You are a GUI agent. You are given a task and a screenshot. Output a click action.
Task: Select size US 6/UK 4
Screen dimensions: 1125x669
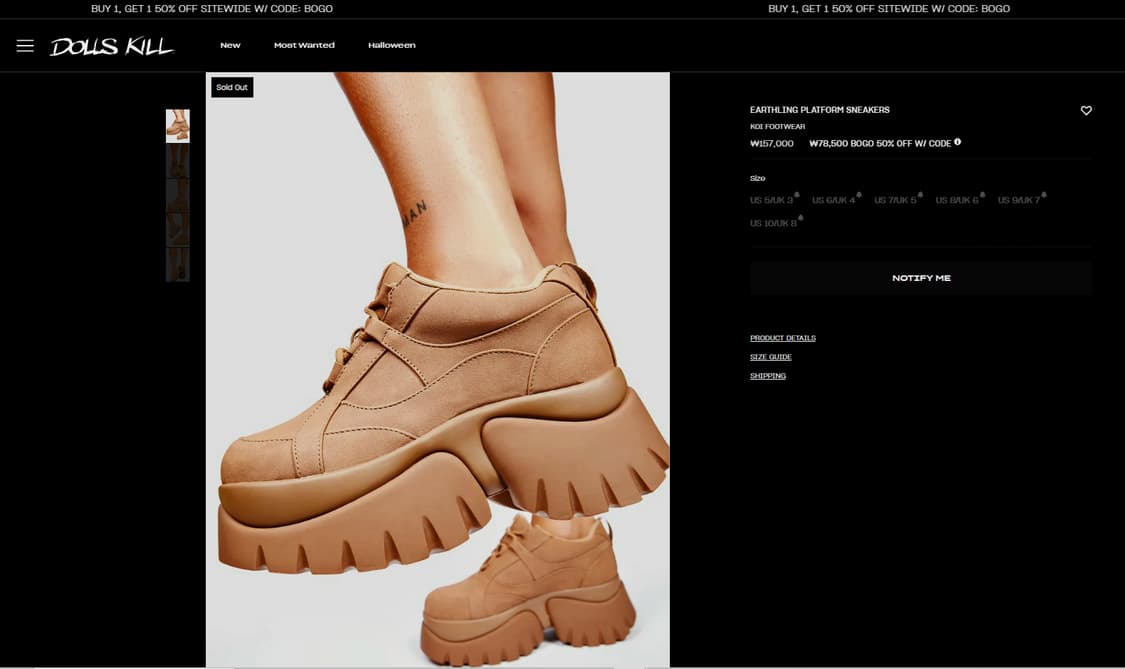[x=833, y=201]
